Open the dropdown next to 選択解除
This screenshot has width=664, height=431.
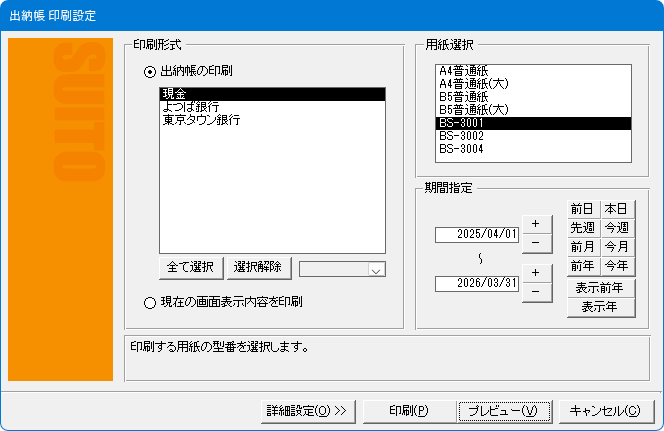(x=376, y=269)
